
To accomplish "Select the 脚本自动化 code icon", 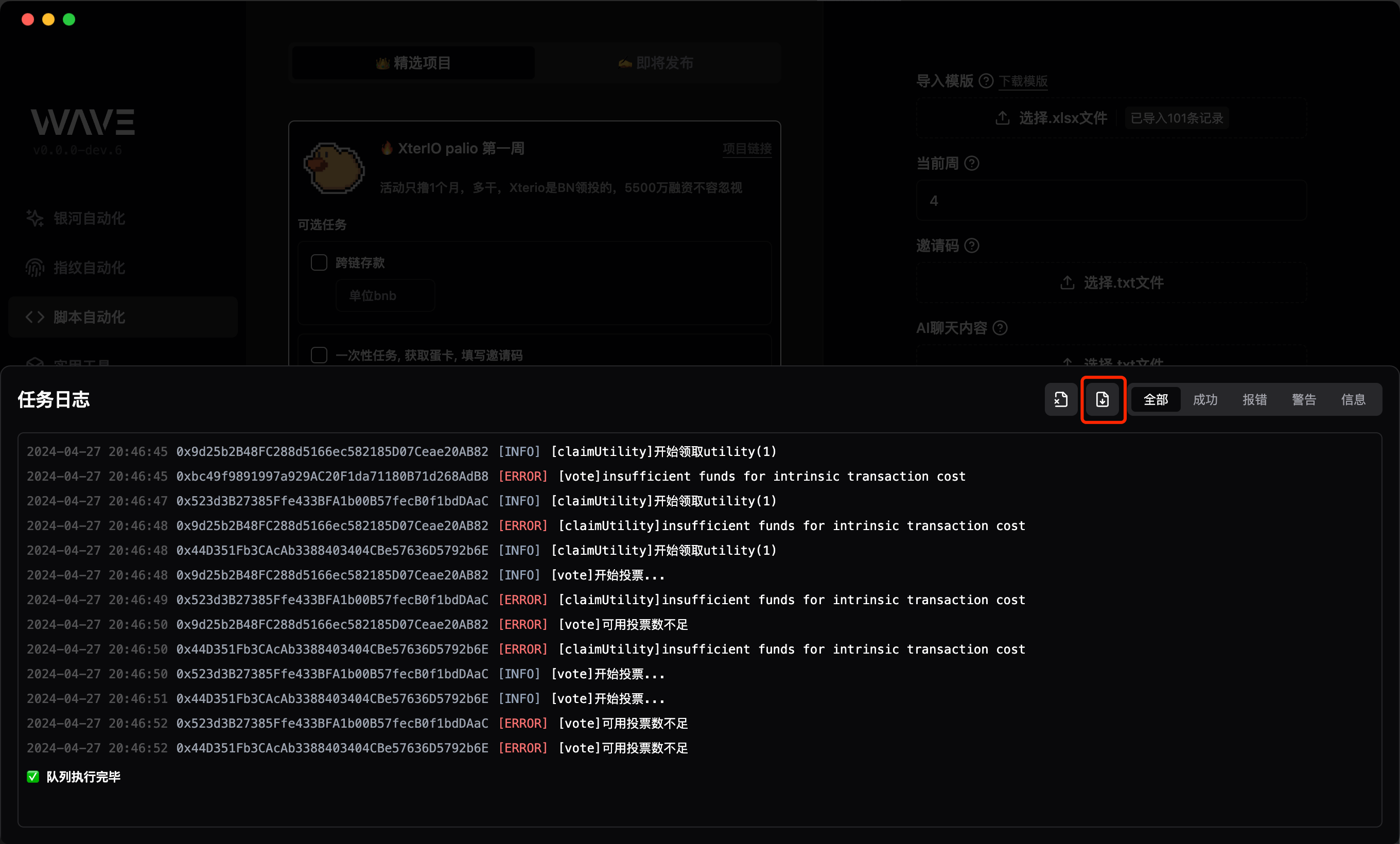I will 34,317.
